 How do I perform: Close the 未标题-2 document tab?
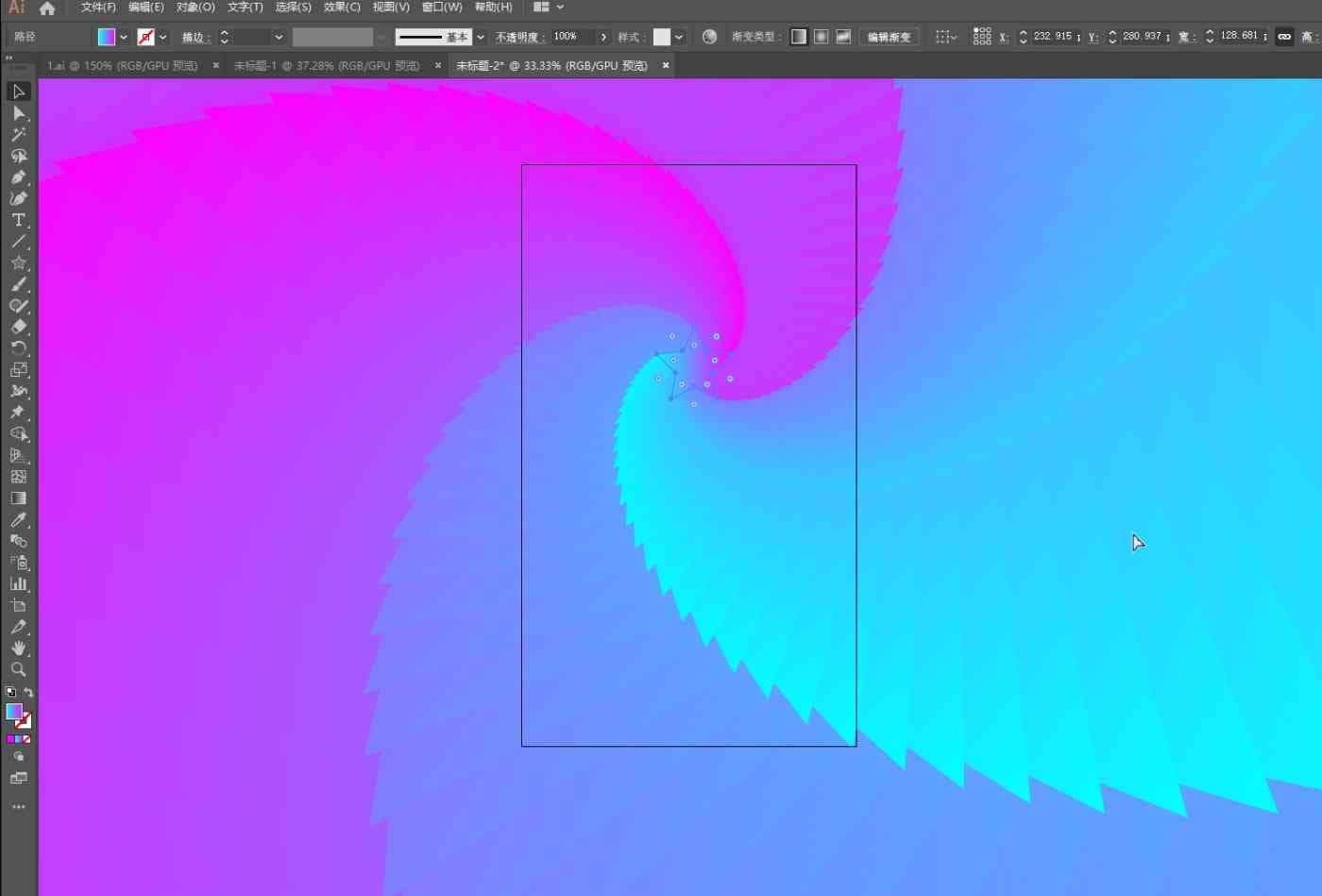pos(666,65)
